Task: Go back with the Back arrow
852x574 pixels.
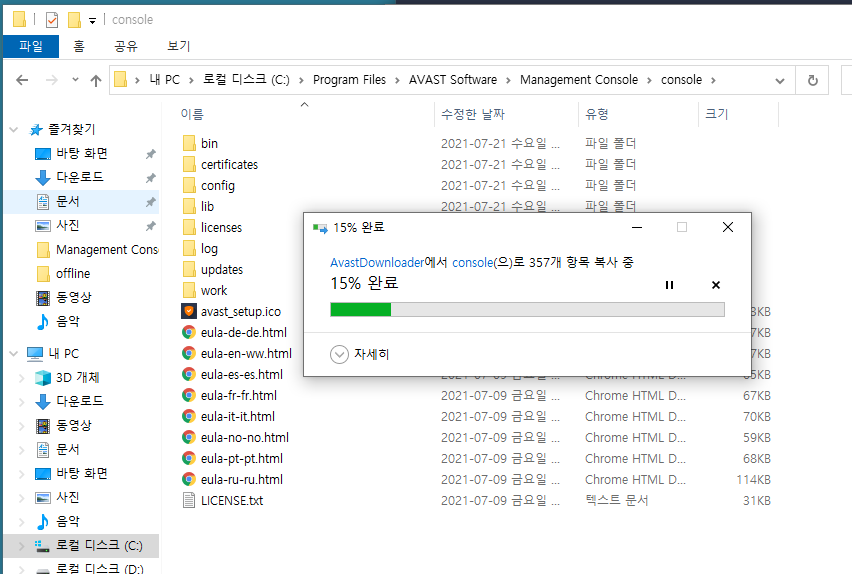Action: tap(22, 80)
